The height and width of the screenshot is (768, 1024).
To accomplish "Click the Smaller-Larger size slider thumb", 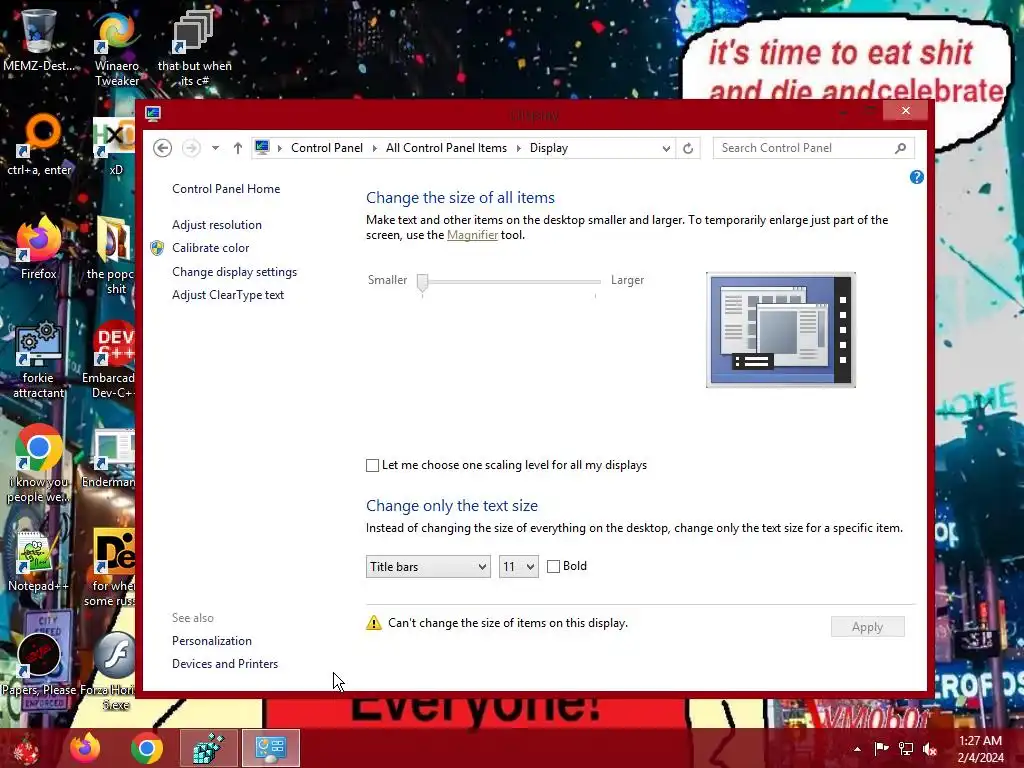I will click(x=423, y=282).
